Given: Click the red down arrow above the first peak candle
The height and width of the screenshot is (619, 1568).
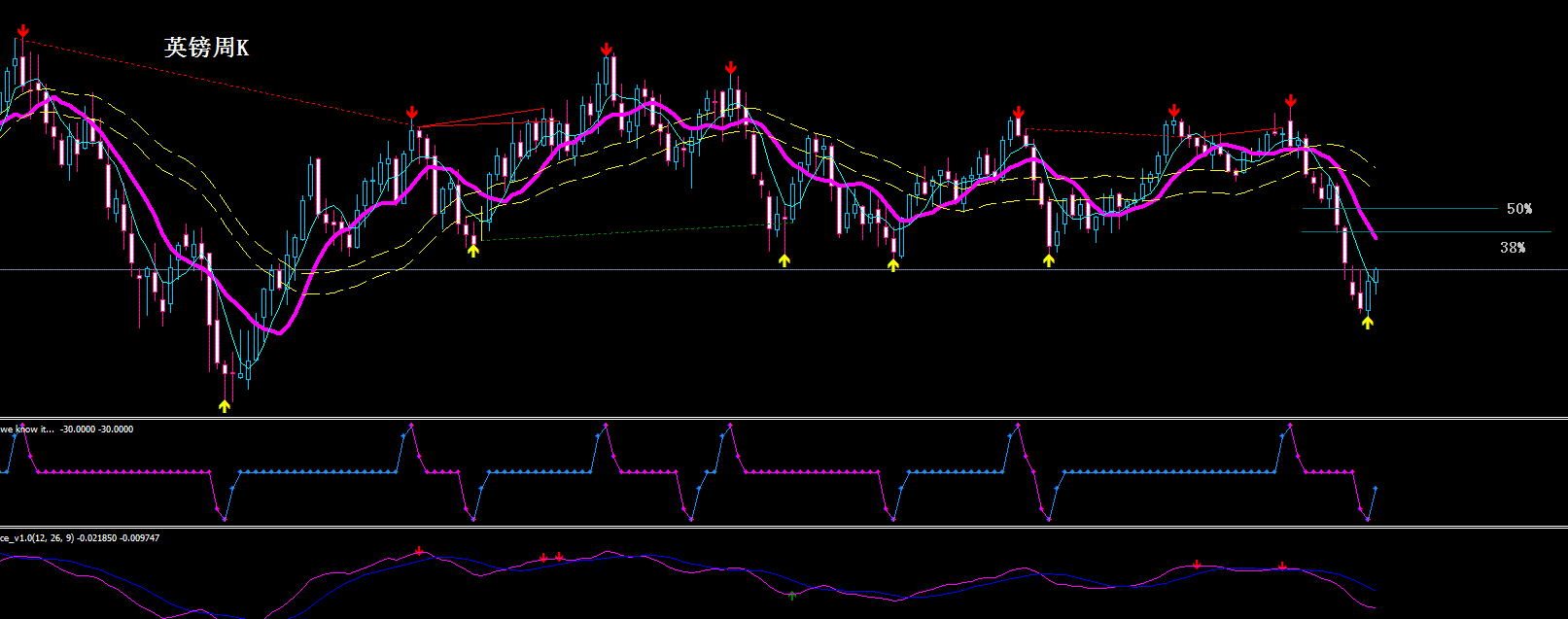Looking at the screenshot, I should 22,32.
